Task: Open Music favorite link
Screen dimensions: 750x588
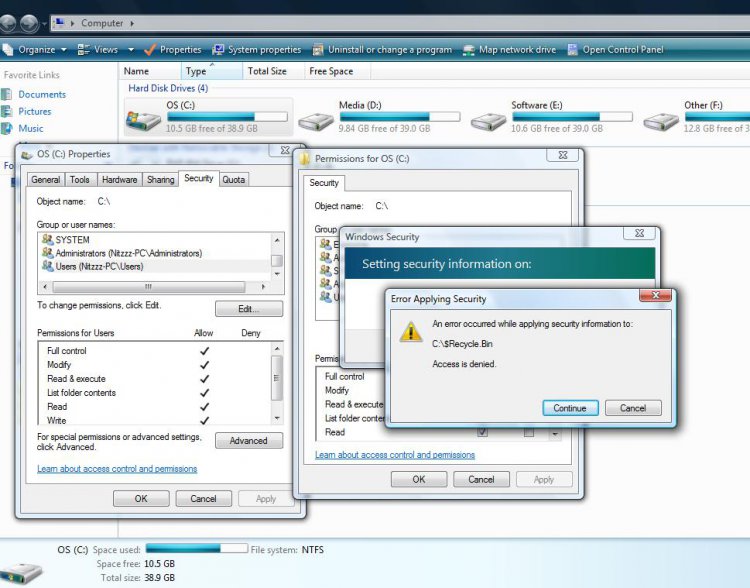Action: point(31,128)
